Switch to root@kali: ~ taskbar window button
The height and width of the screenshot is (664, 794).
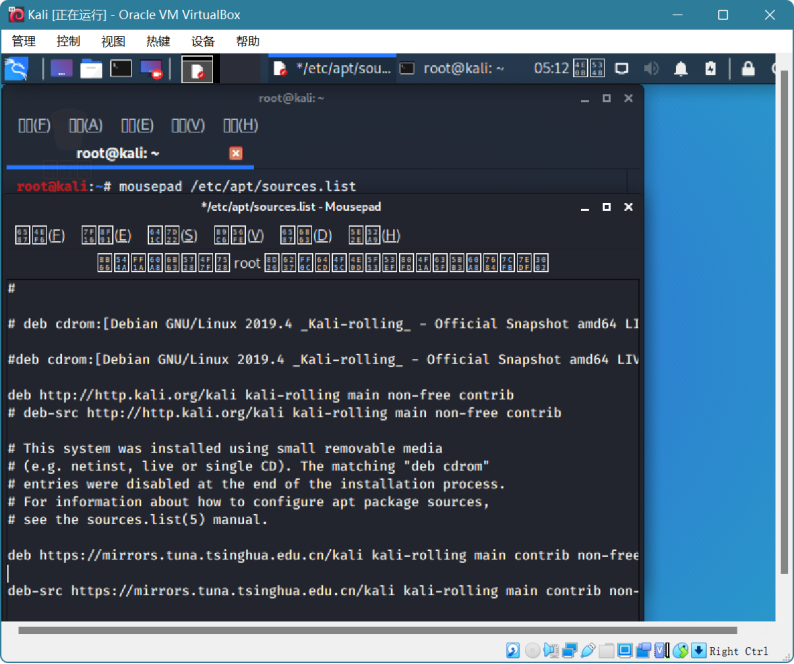(x=451, y=68)
